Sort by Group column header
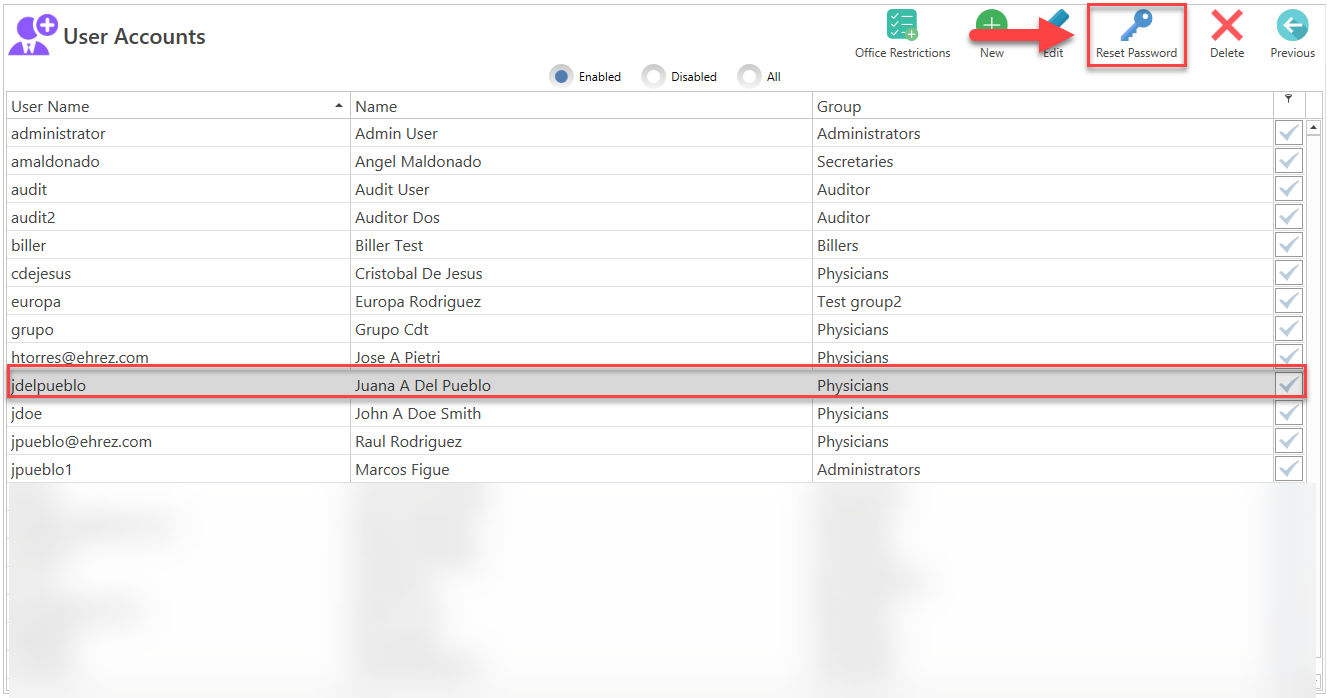The height and width of the screenshot is (698, 1328). [1043, 106]
